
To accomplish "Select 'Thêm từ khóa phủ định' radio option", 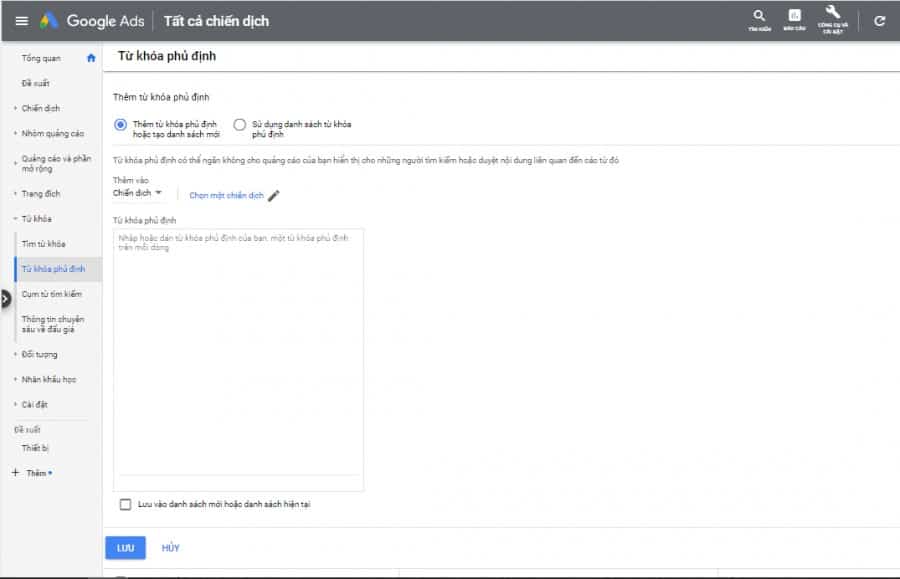I will pos(121,125).
